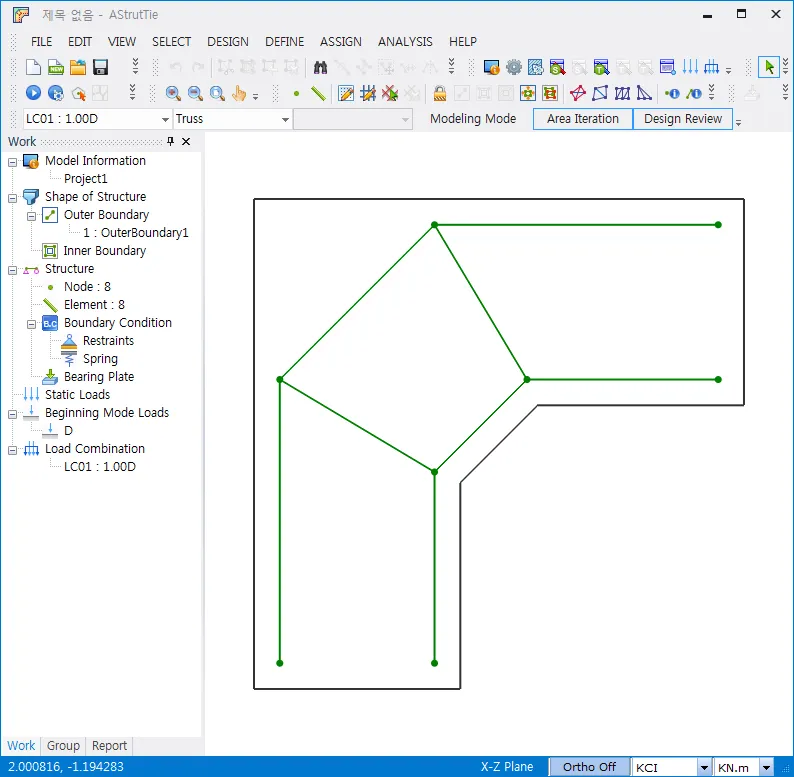Click the strut property S icon
The height and width of the screenshot is (777, 794).
(557, 67)
